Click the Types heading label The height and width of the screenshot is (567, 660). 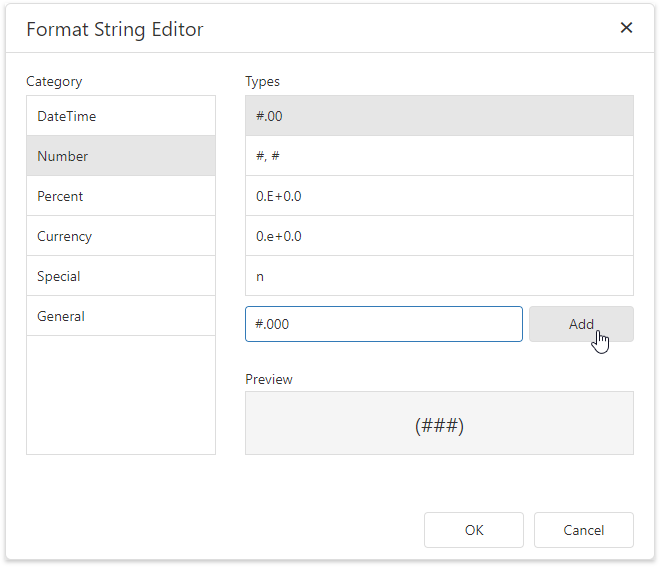point(263,82)
